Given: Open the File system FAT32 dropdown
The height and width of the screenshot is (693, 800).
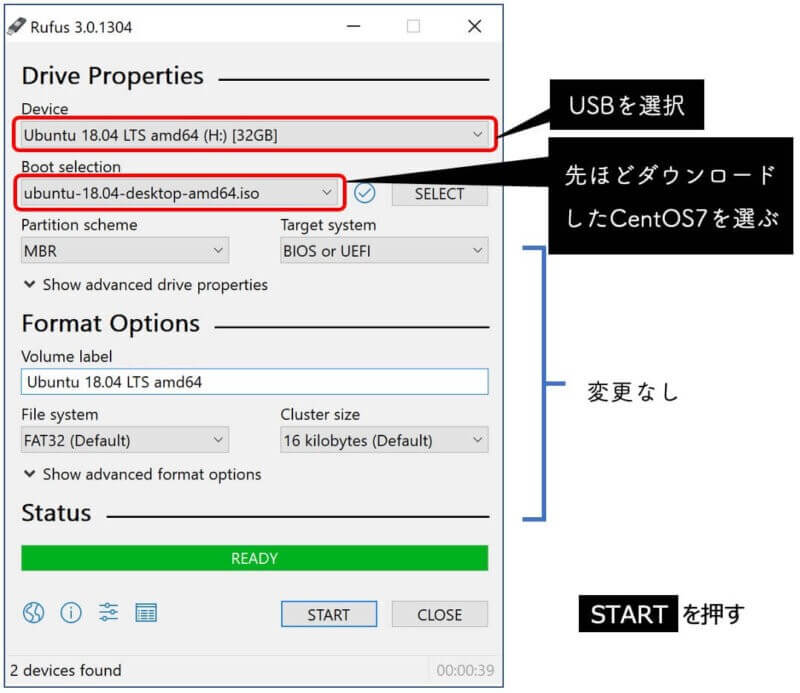Looking at the screenshot, I should (125, 440).
